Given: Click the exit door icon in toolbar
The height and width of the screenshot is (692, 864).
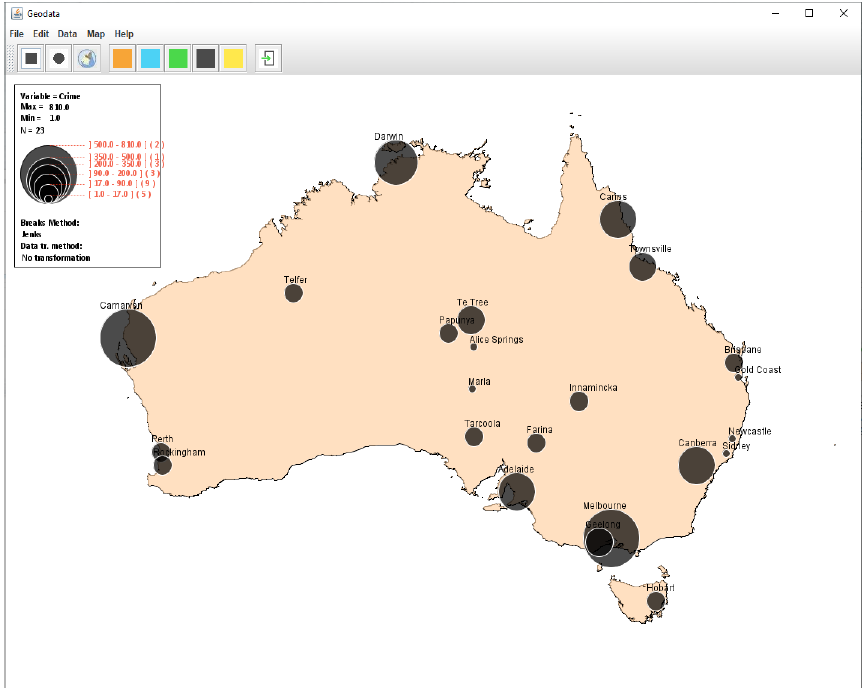Looking at the screenshot, I should (x=268, y=58).
